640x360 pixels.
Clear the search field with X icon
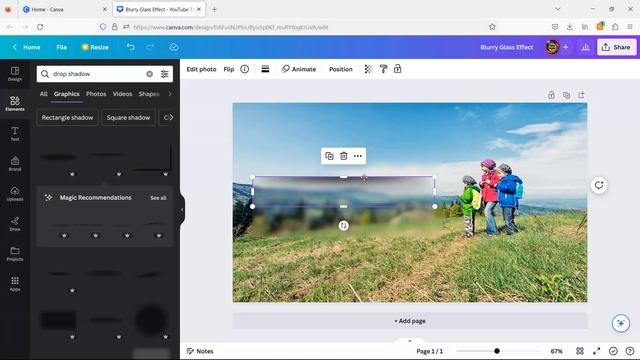click(x=149, y=74)
